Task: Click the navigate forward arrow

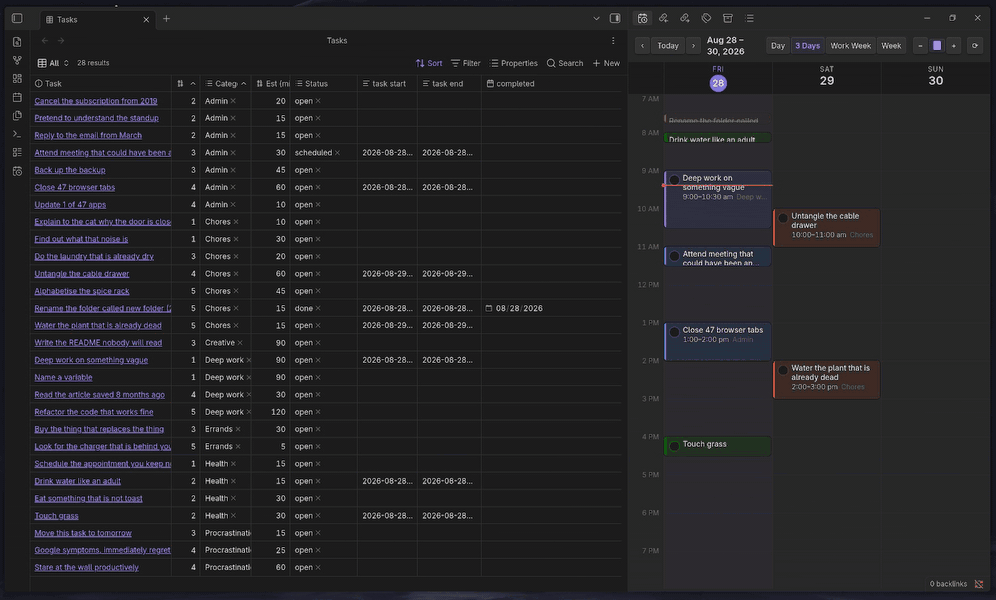Action: (x=61, y=41)
